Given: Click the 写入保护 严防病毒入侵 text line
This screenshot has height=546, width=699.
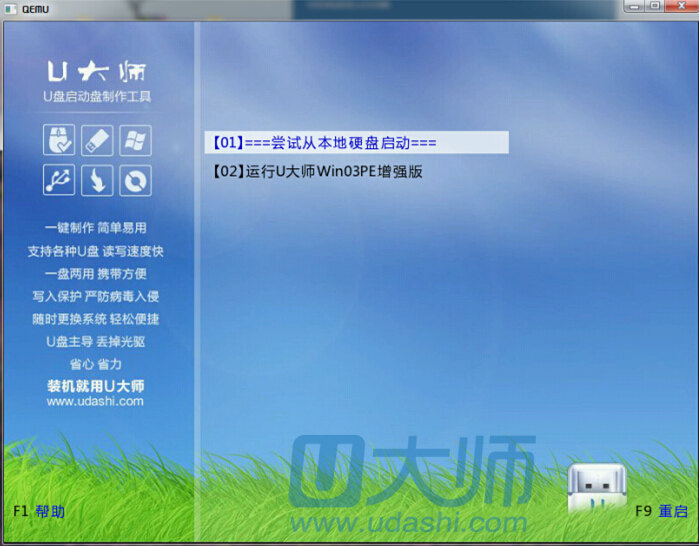Looking at the screenshot, I should click(x=95, y=296).
